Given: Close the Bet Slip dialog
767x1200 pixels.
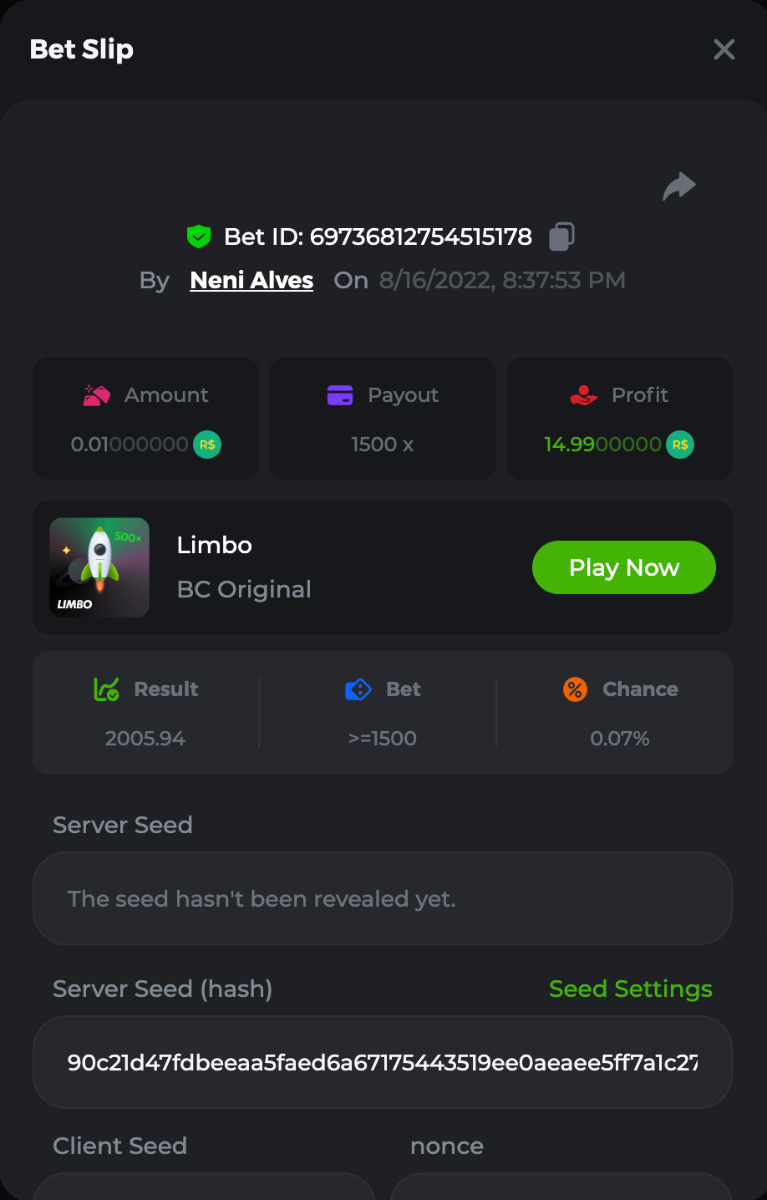Looking at the screenshot, I should pos(724,49).
